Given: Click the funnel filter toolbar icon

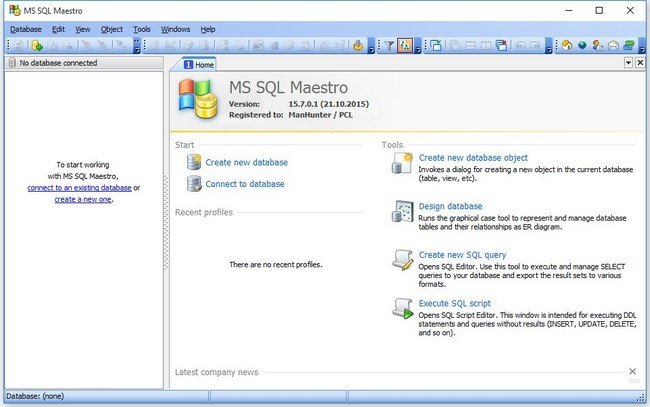Looking at the screenshot, I should [x=389, y=46].
